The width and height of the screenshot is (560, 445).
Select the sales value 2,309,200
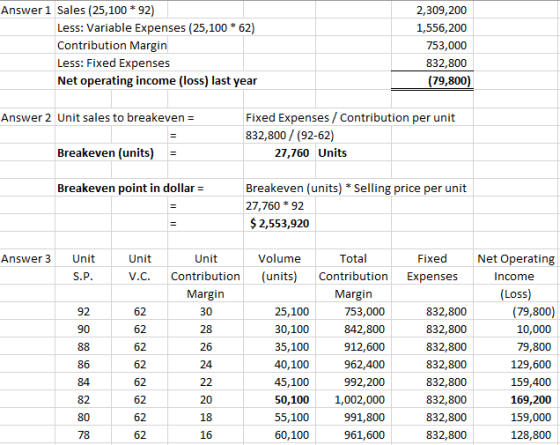pyautogui.click(x=441, y=10)
